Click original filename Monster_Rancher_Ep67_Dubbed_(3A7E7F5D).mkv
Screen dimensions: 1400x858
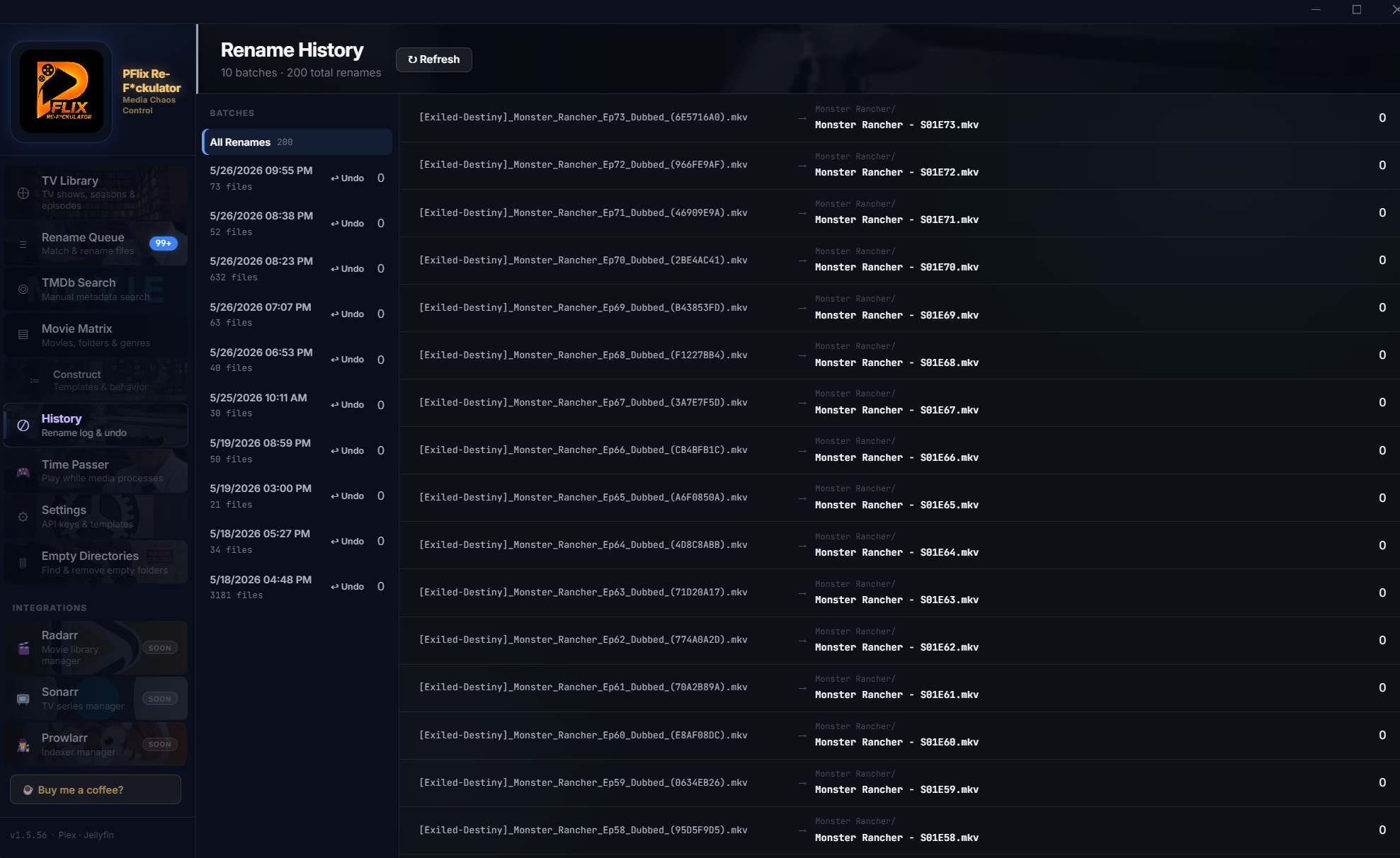point(583,402)
